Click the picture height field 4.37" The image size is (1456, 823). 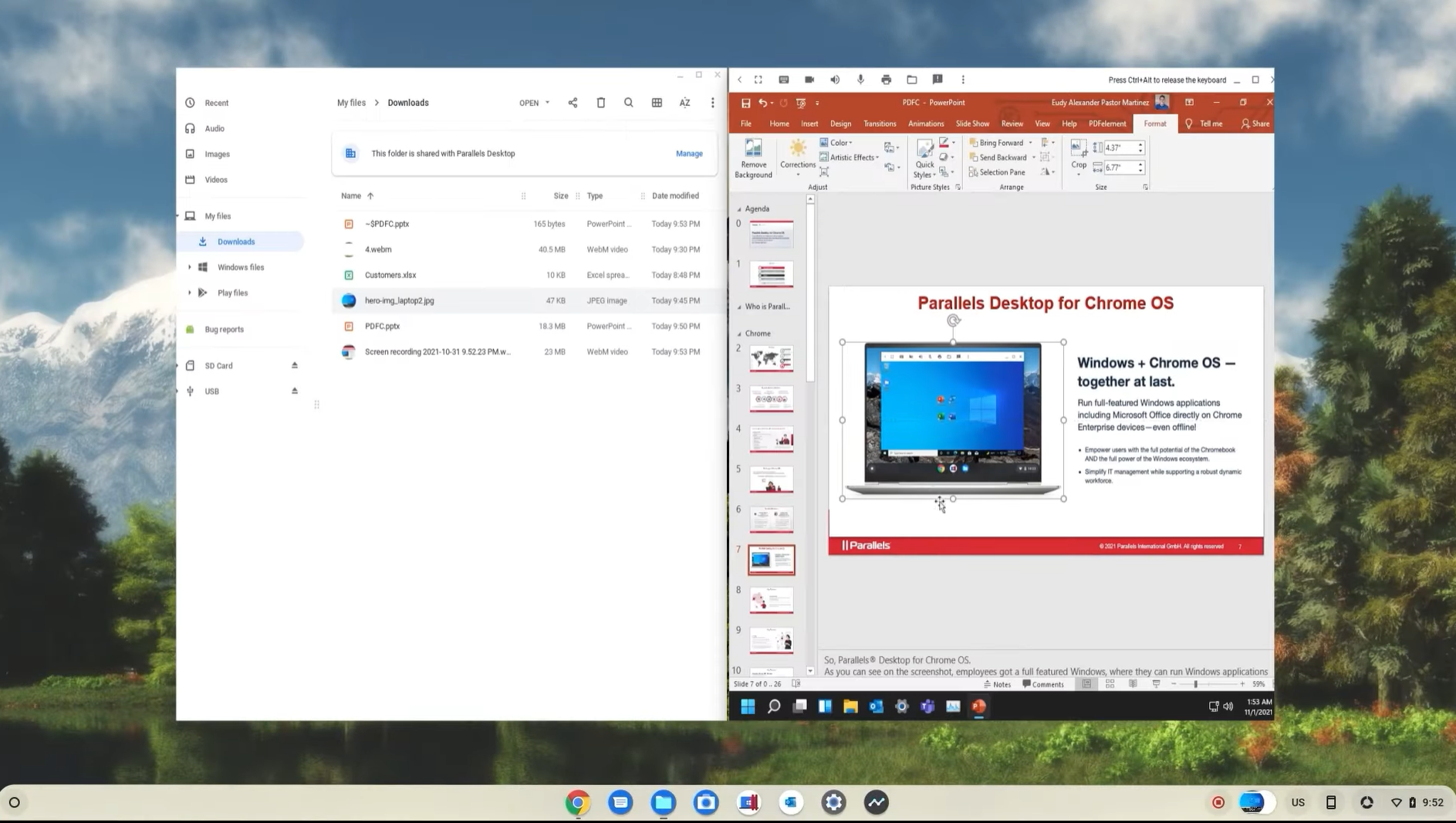tap(1118, 147)
